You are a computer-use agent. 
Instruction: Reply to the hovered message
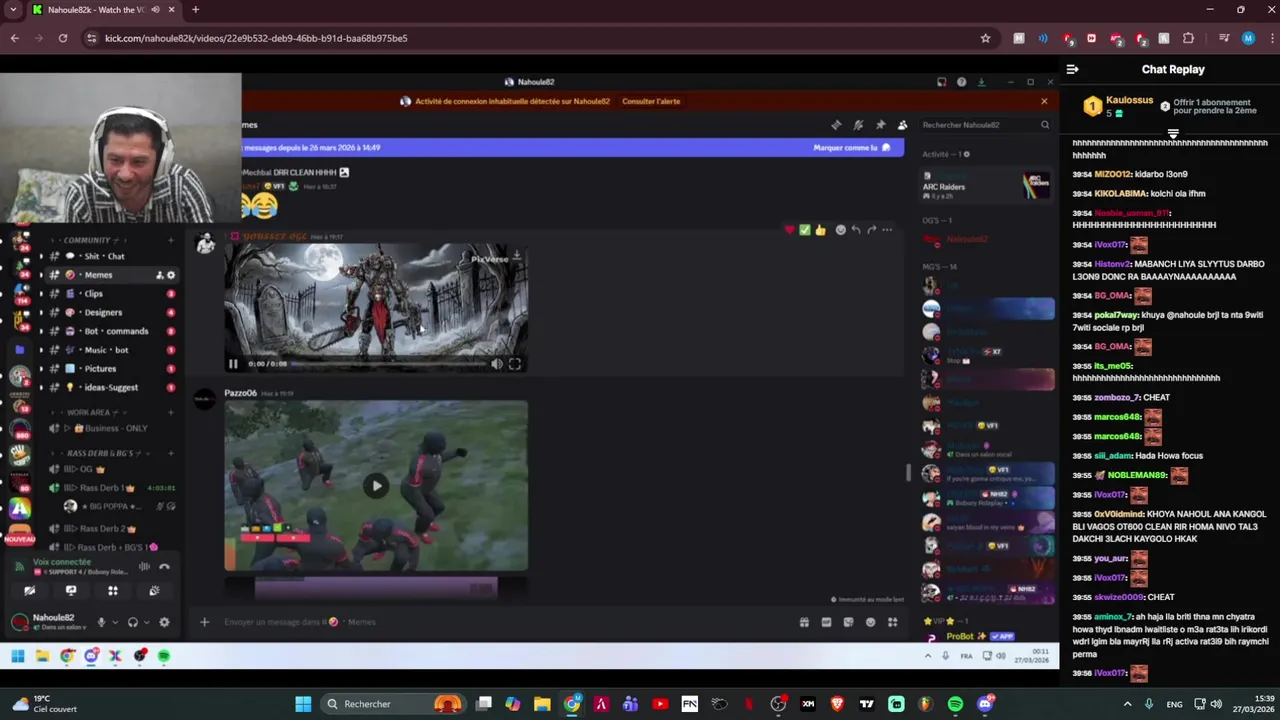[x=855, y=230]
